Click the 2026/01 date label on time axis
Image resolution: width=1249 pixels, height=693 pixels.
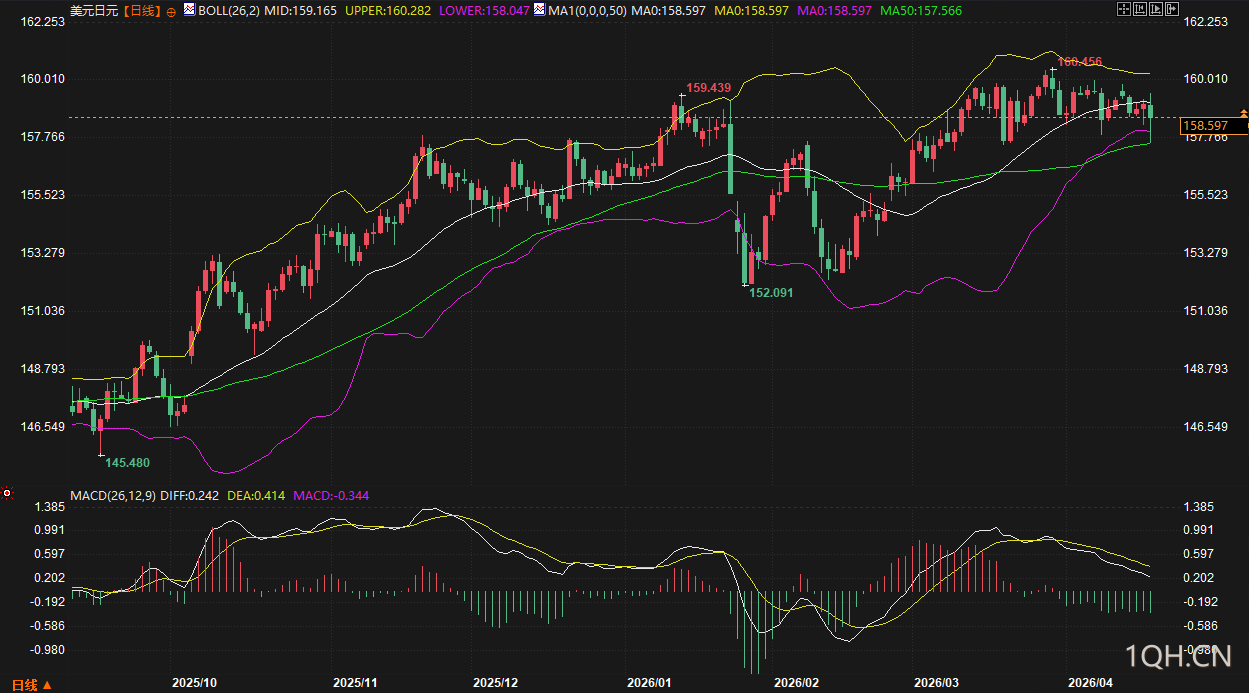coord(648,682)
